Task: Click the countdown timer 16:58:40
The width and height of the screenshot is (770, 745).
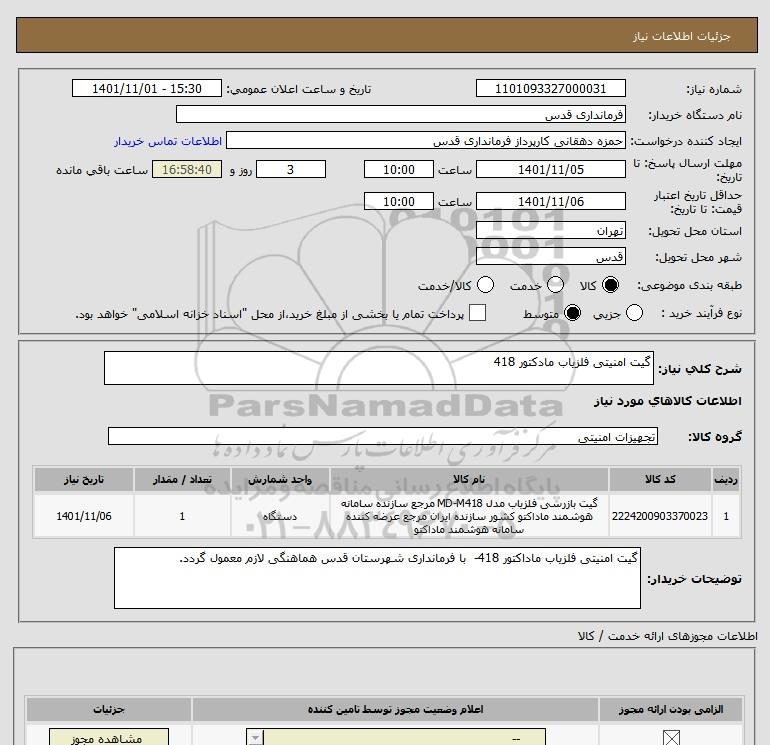Action: pyautogui.click(x=187, y=169)
